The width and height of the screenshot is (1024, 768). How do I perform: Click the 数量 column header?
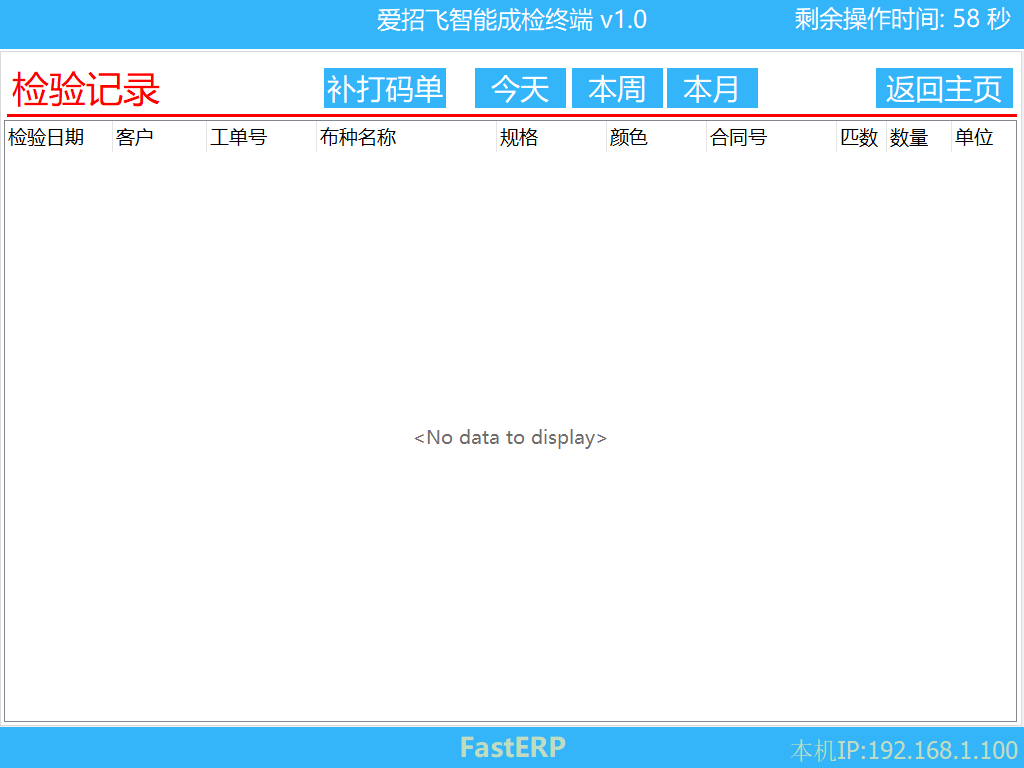918,137
